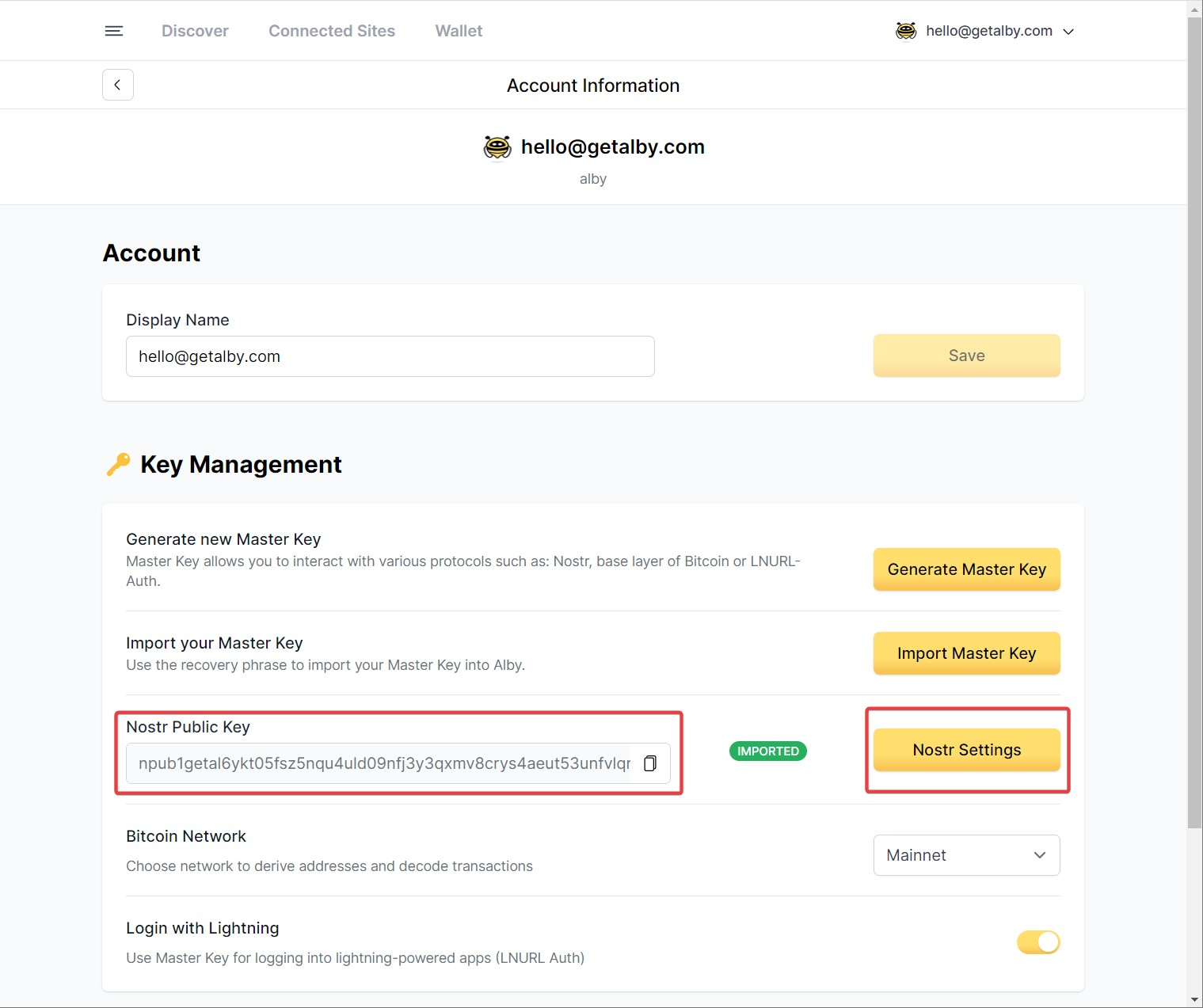Copy the Nostr public key
The height and width of the screenshot is (1008, 1203).
tap(650, 763)
